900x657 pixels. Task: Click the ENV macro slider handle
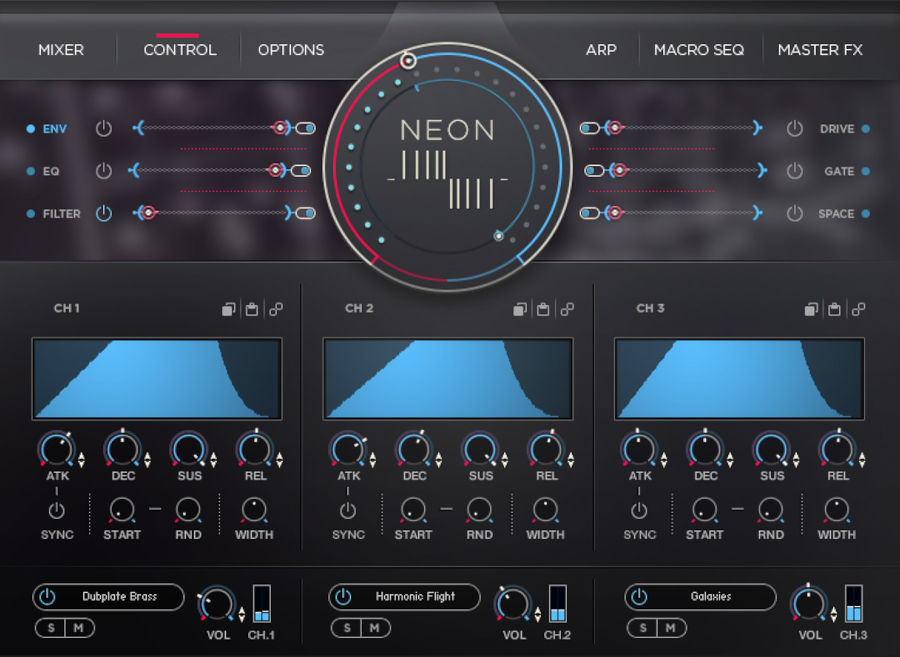point(281,128)
